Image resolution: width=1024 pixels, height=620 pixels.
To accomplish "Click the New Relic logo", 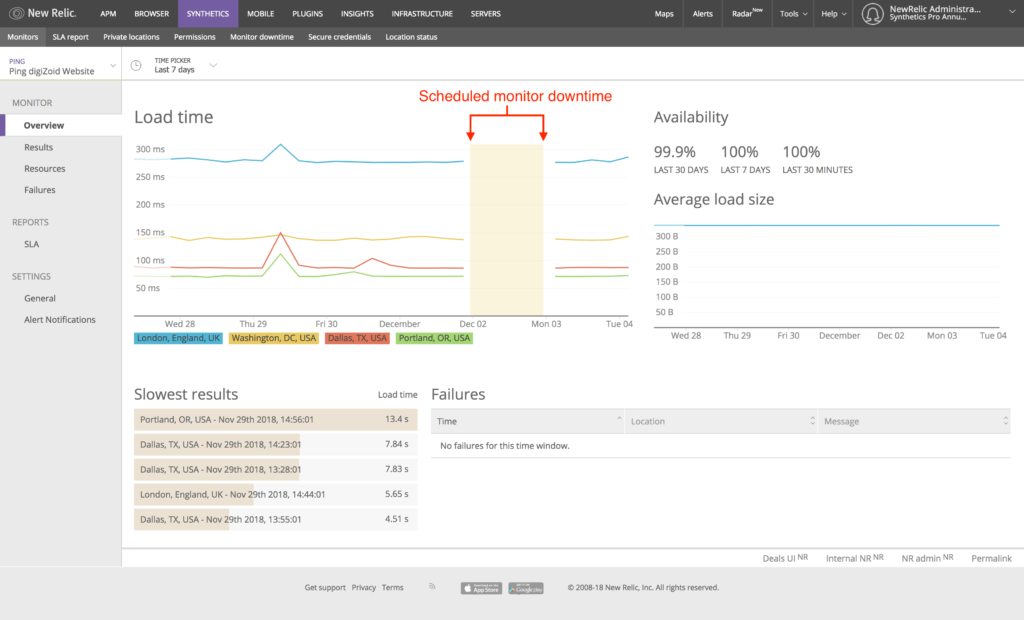I will [42, 13].
